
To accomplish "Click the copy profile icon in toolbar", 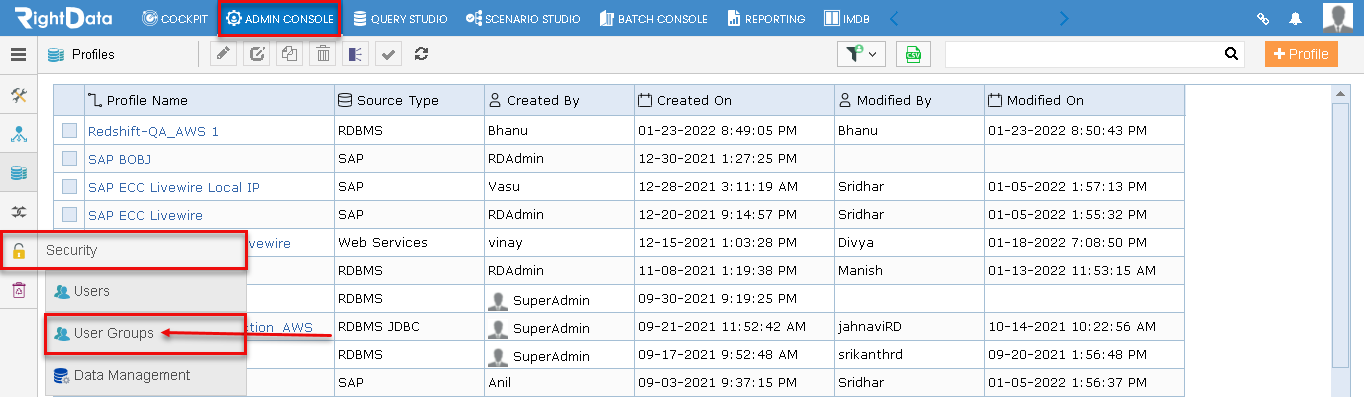I will click(290, 54).
